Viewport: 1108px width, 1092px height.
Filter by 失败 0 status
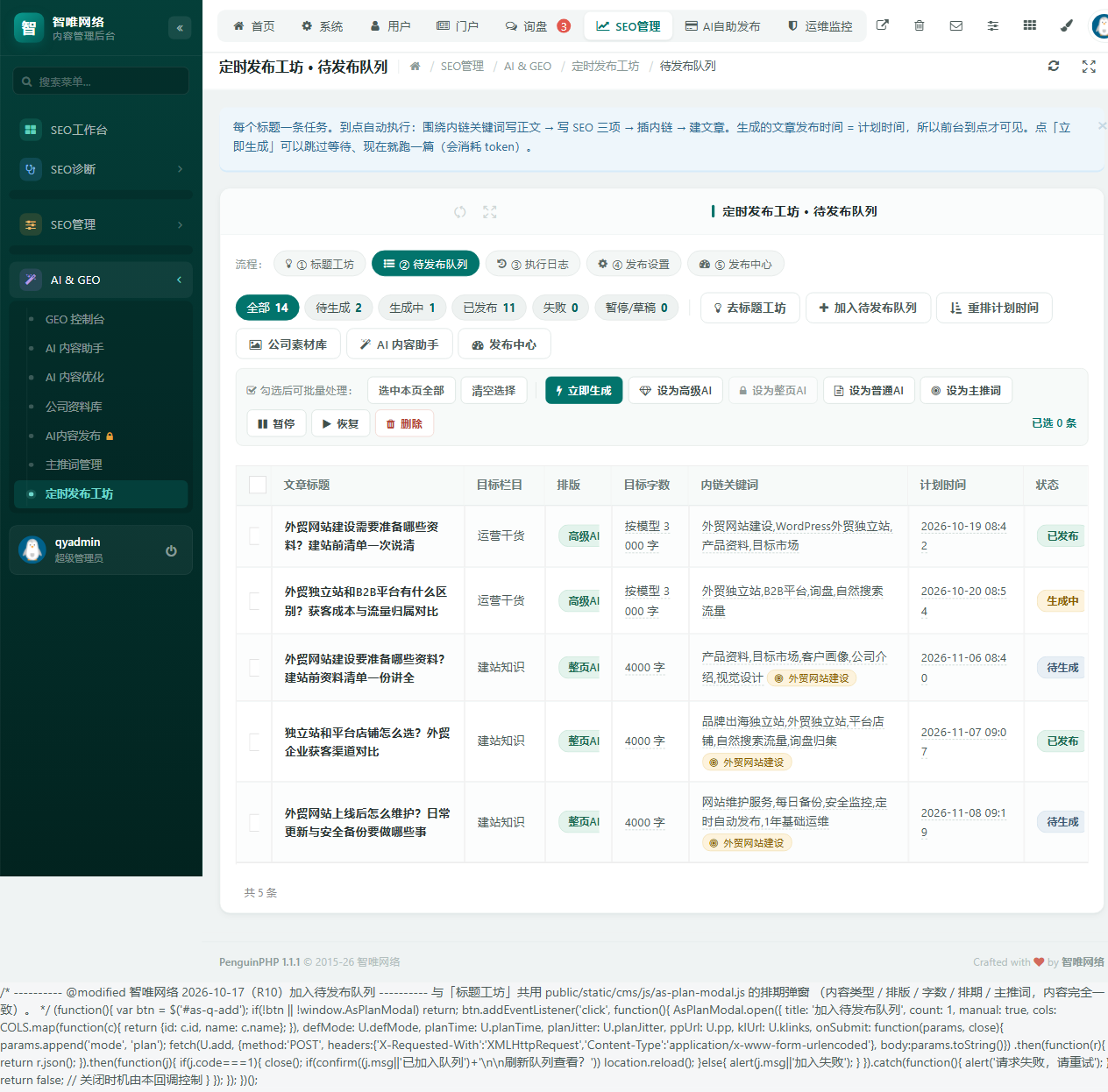[560, 308]
